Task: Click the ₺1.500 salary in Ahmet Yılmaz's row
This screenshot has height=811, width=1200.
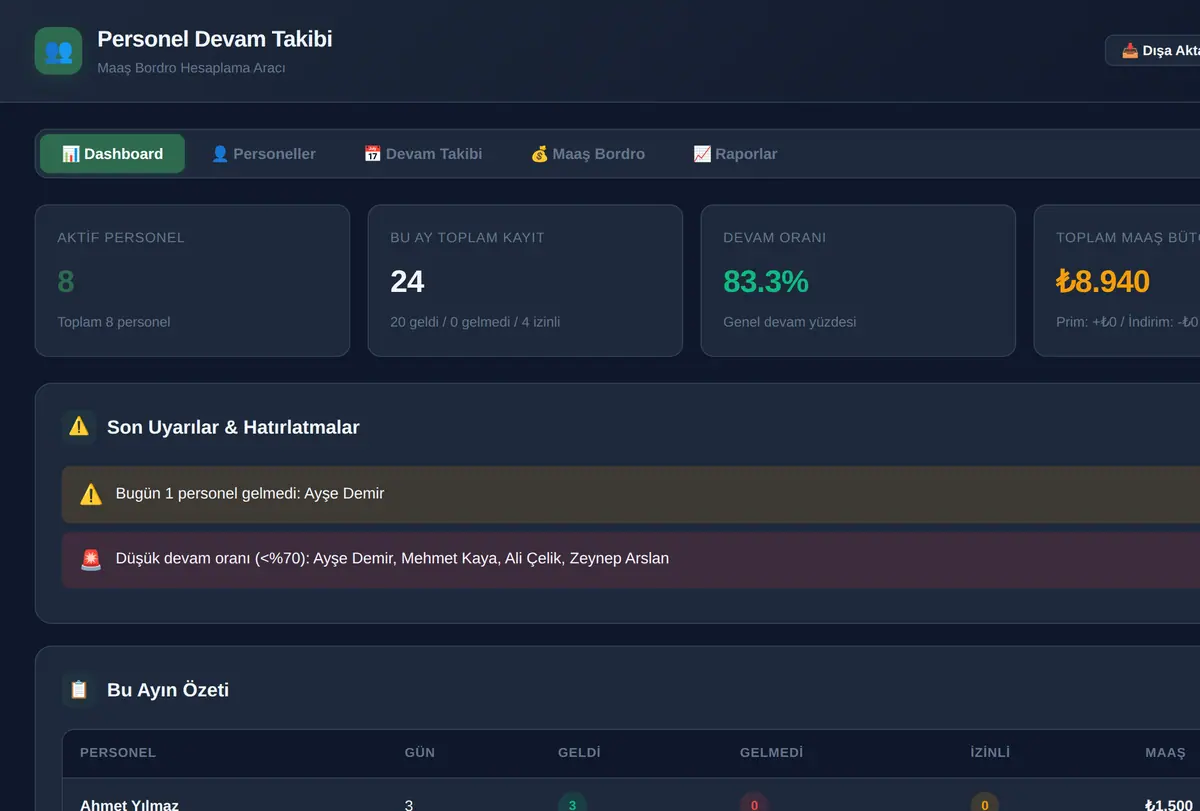Action: click(1169, 805)
